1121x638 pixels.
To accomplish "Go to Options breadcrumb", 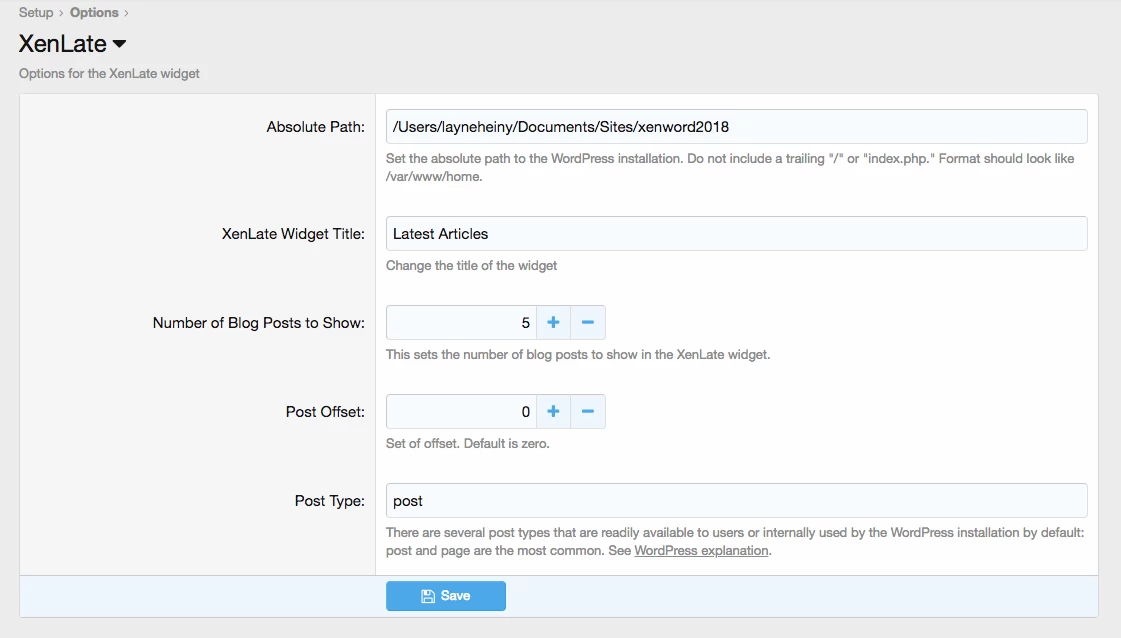I will [x=94, y=12].
